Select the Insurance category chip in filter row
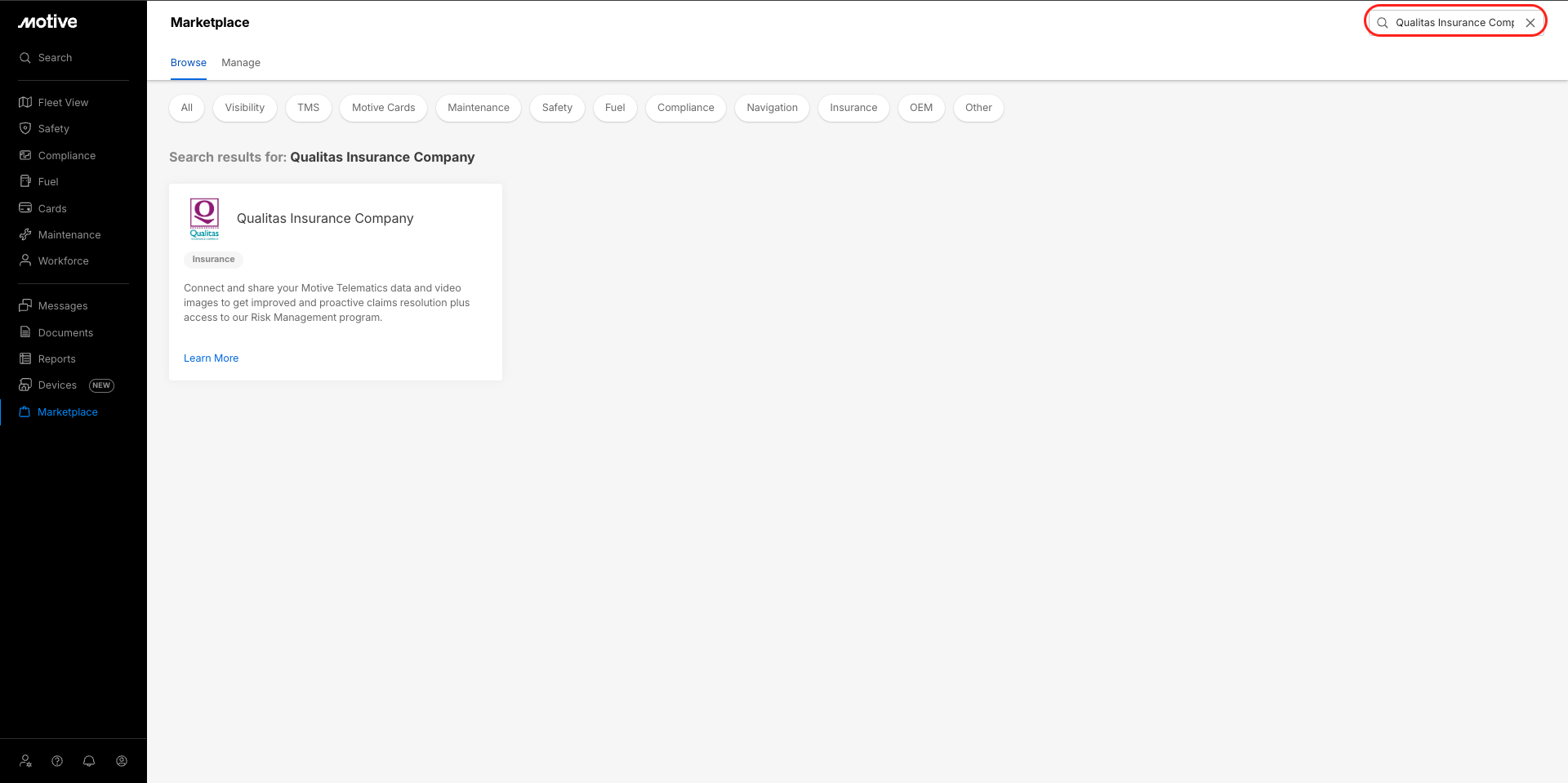The width and height of the screenshot is (1568, 783). [854, 108]
